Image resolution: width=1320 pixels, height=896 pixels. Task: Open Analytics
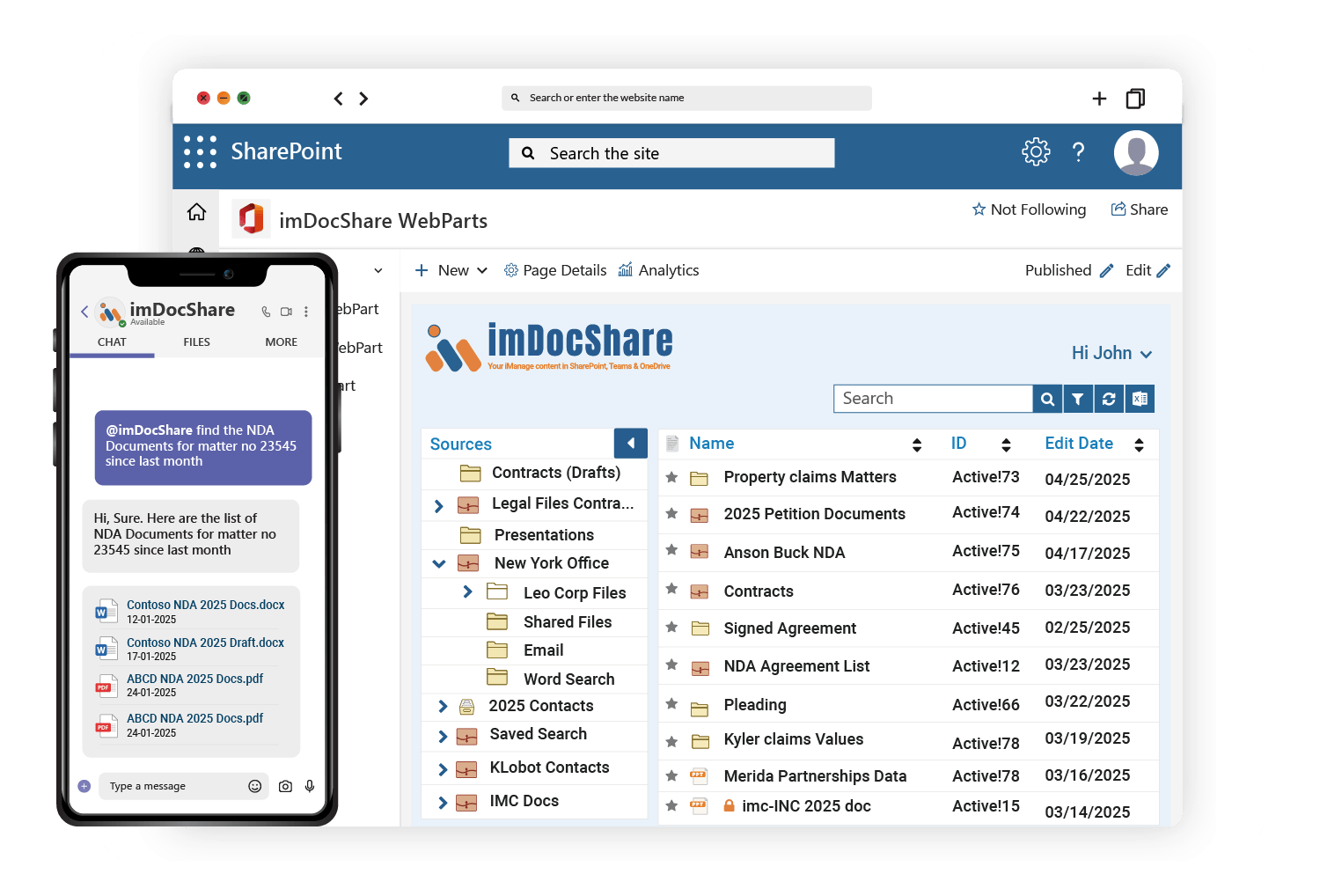[658, 270]
